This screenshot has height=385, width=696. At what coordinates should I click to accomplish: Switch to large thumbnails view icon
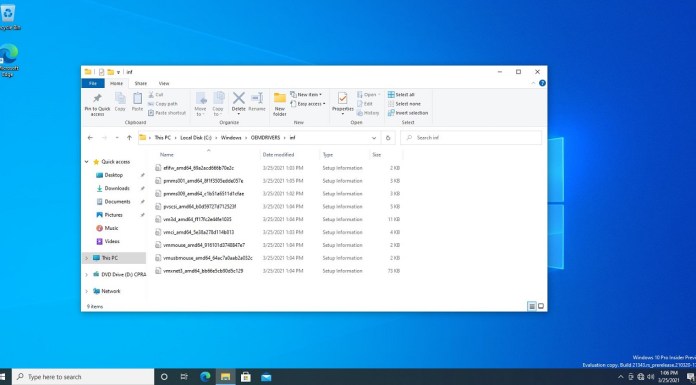541,306
